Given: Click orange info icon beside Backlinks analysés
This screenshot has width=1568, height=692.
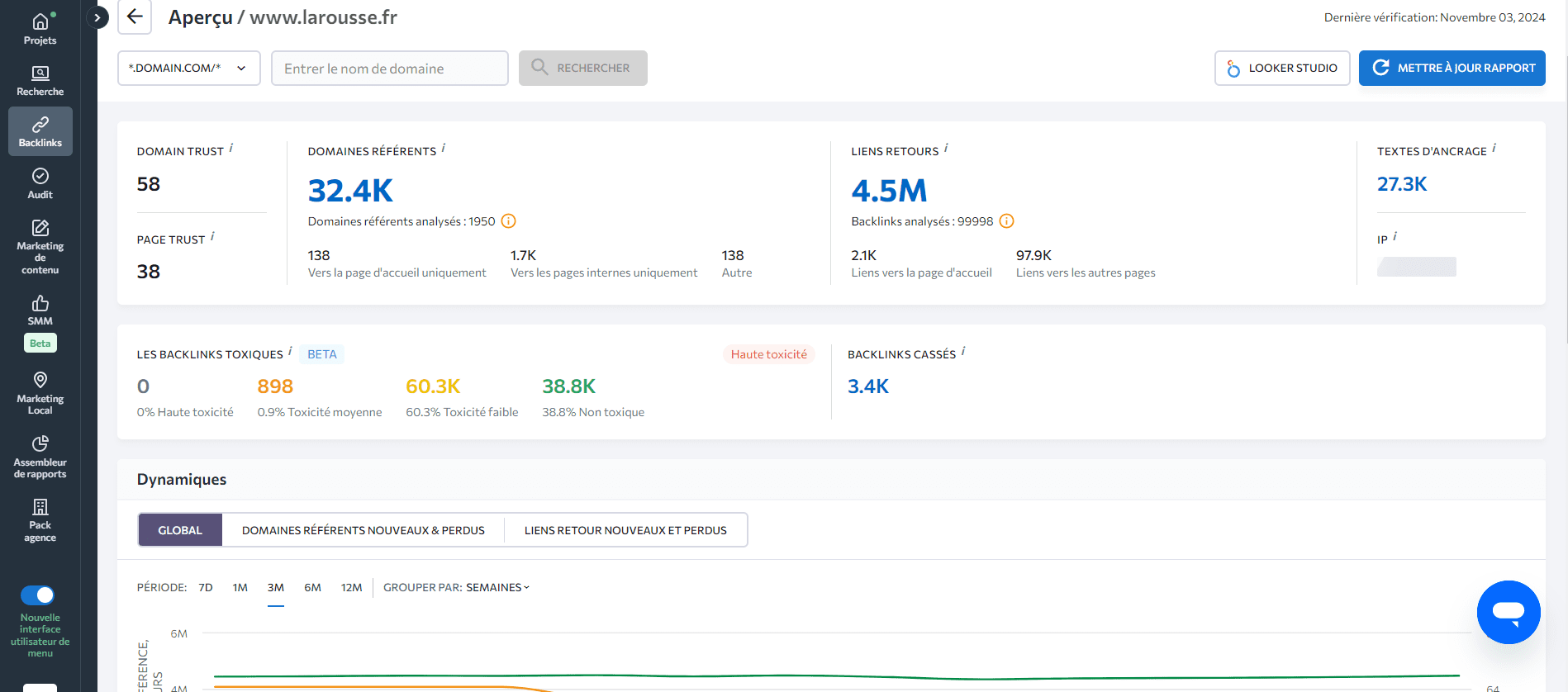Looking at the screenshot, I should pyautogui.click(x=1006, y=221).
